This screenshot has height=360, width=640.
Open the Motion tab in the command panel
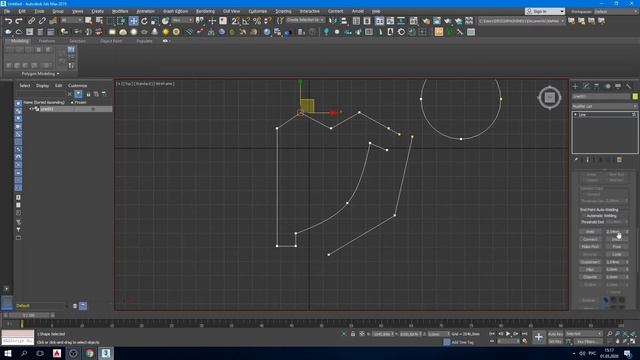coord(607,86)
